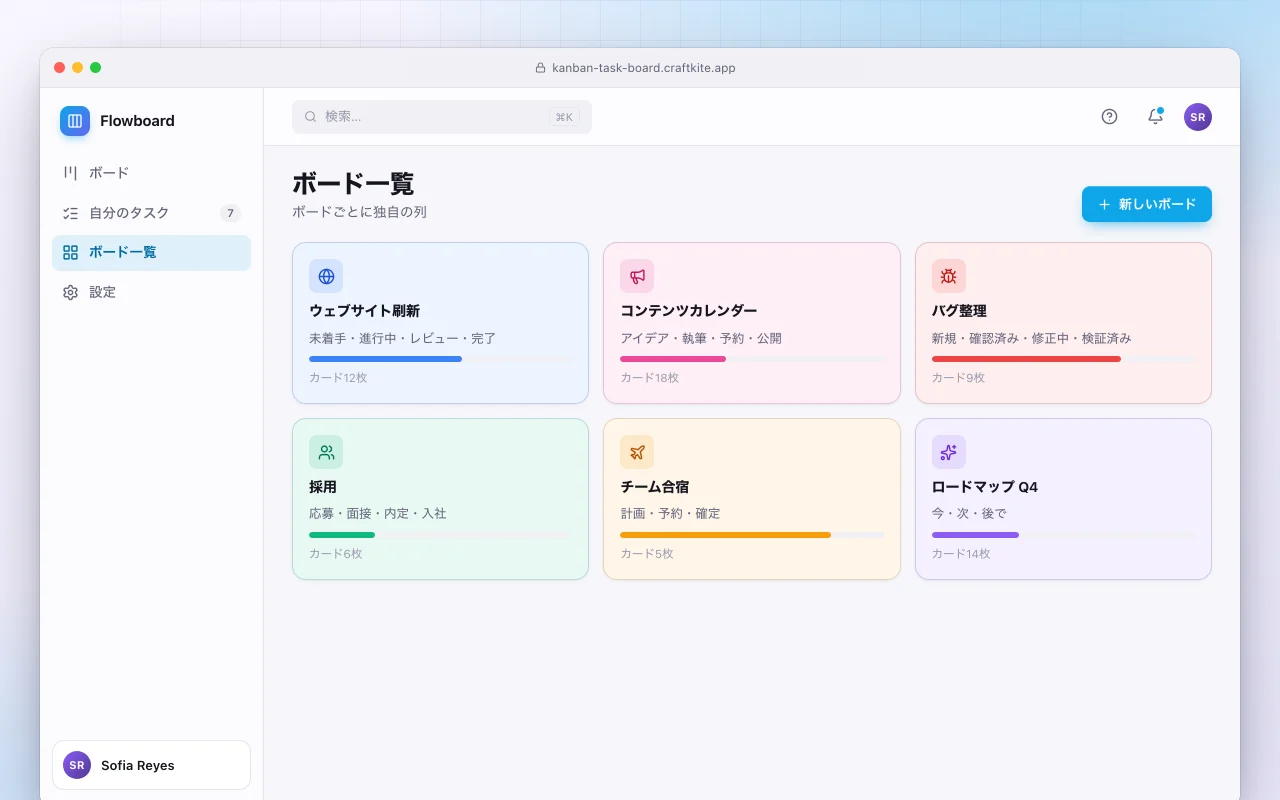Screen dimensions: 1280x800
Task: Click the カード6枚 text
Action: 335,554
